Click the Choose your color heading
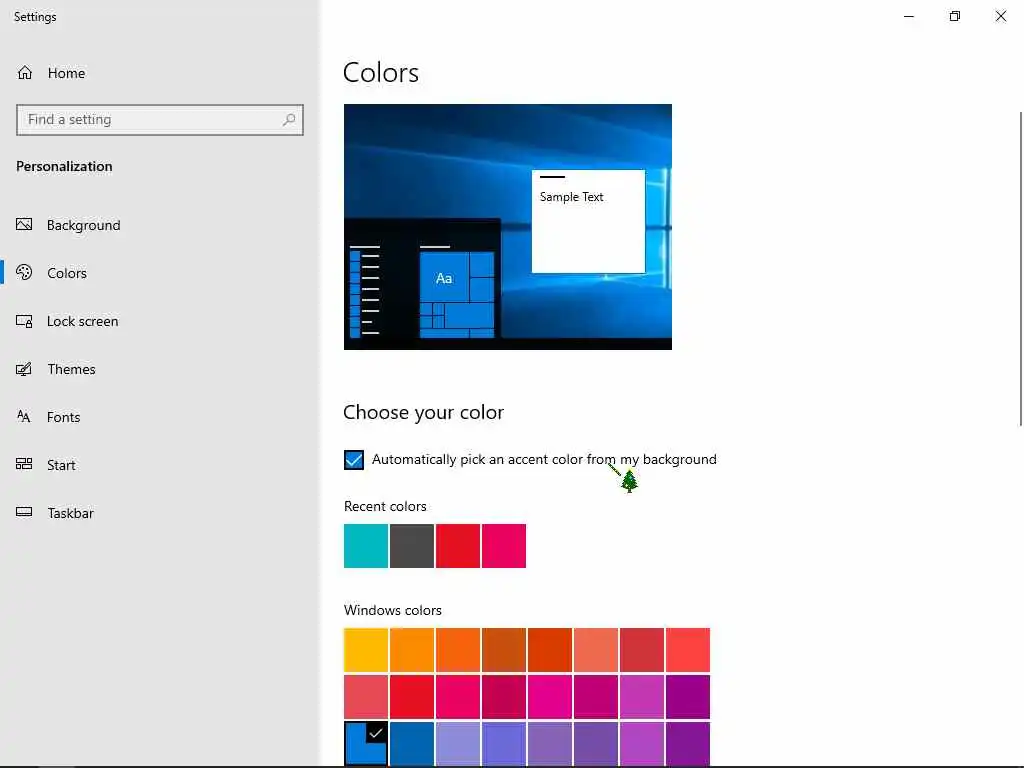Screen dimensions: 1024x768 coord(423,413)
